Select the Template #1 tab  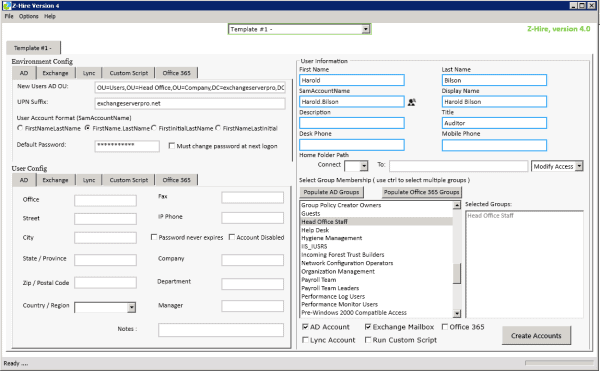point(33,48)
